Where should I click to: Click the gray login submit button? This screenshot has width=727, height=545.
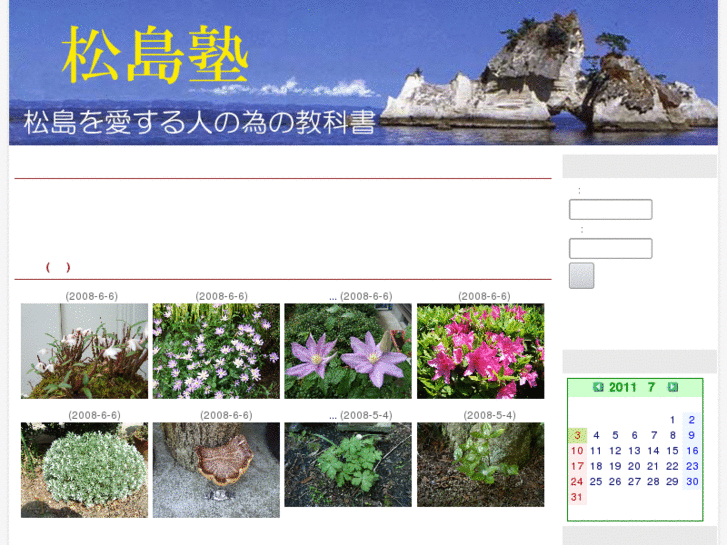[581, 276]
